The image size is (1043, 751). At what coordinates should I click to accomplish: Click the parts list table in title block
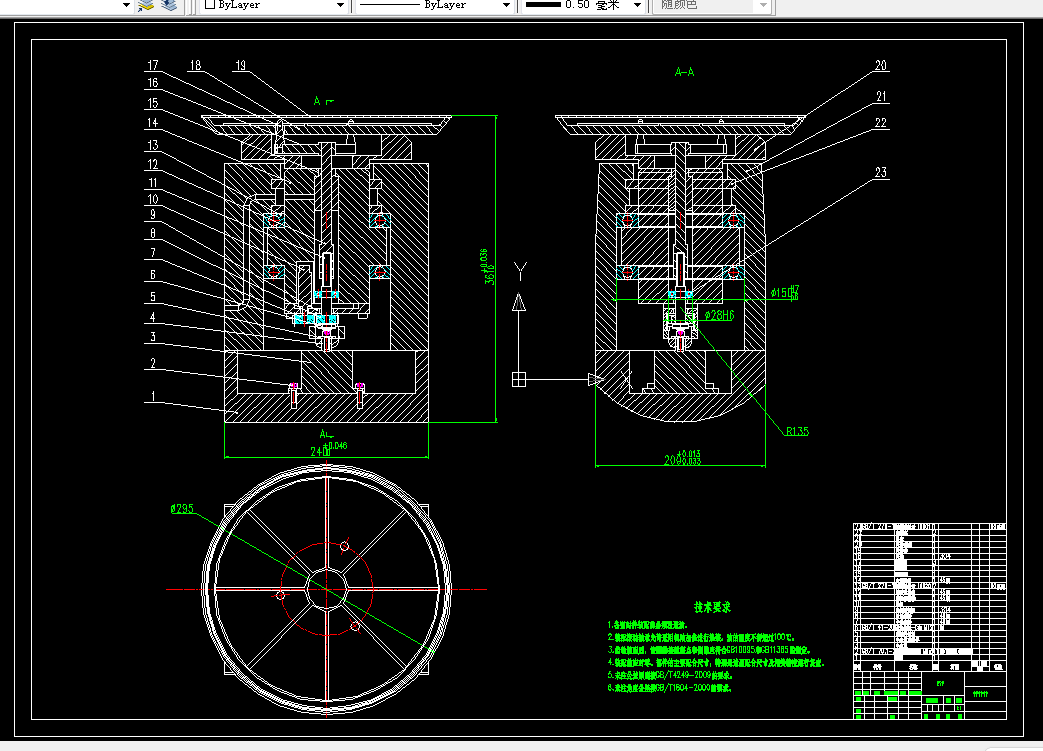point(929,593)
